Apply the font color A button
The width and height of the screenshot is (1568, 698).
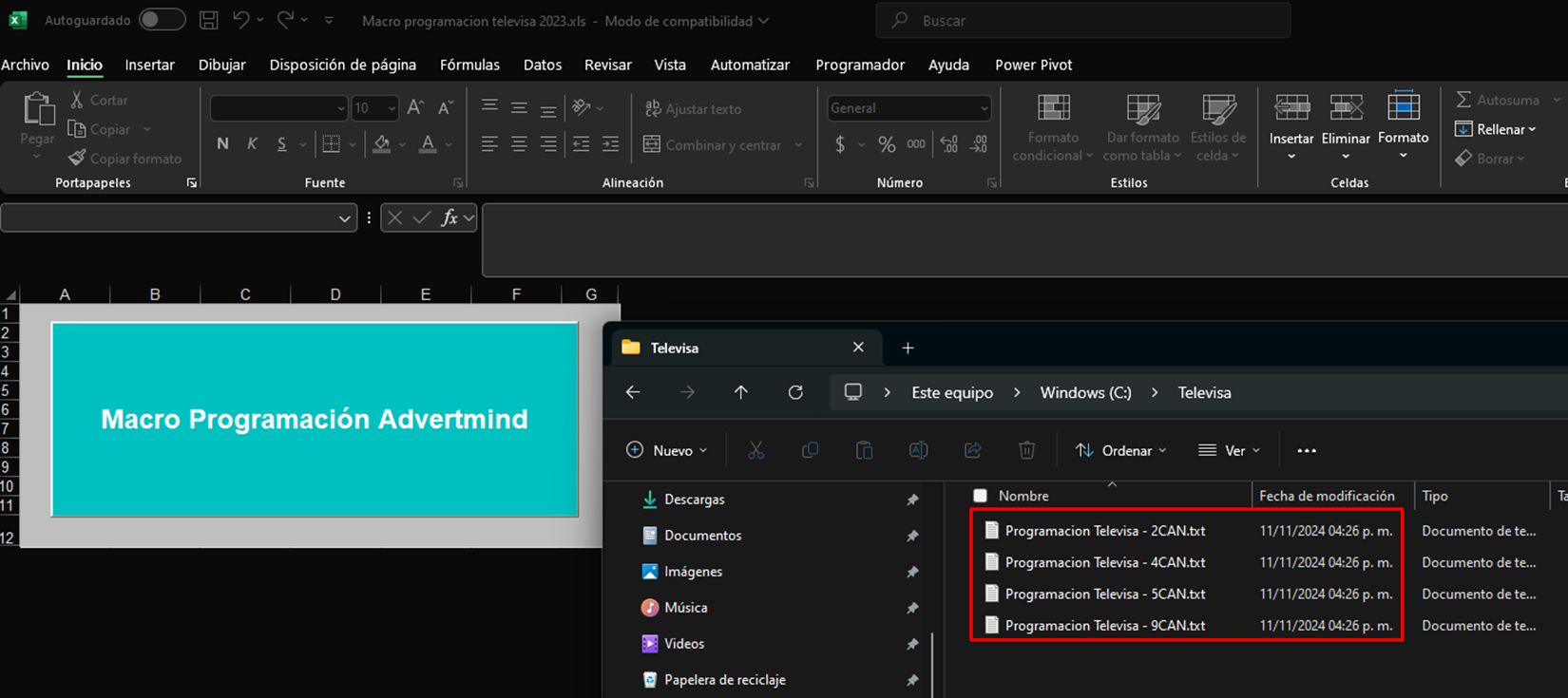click(429, 144)
